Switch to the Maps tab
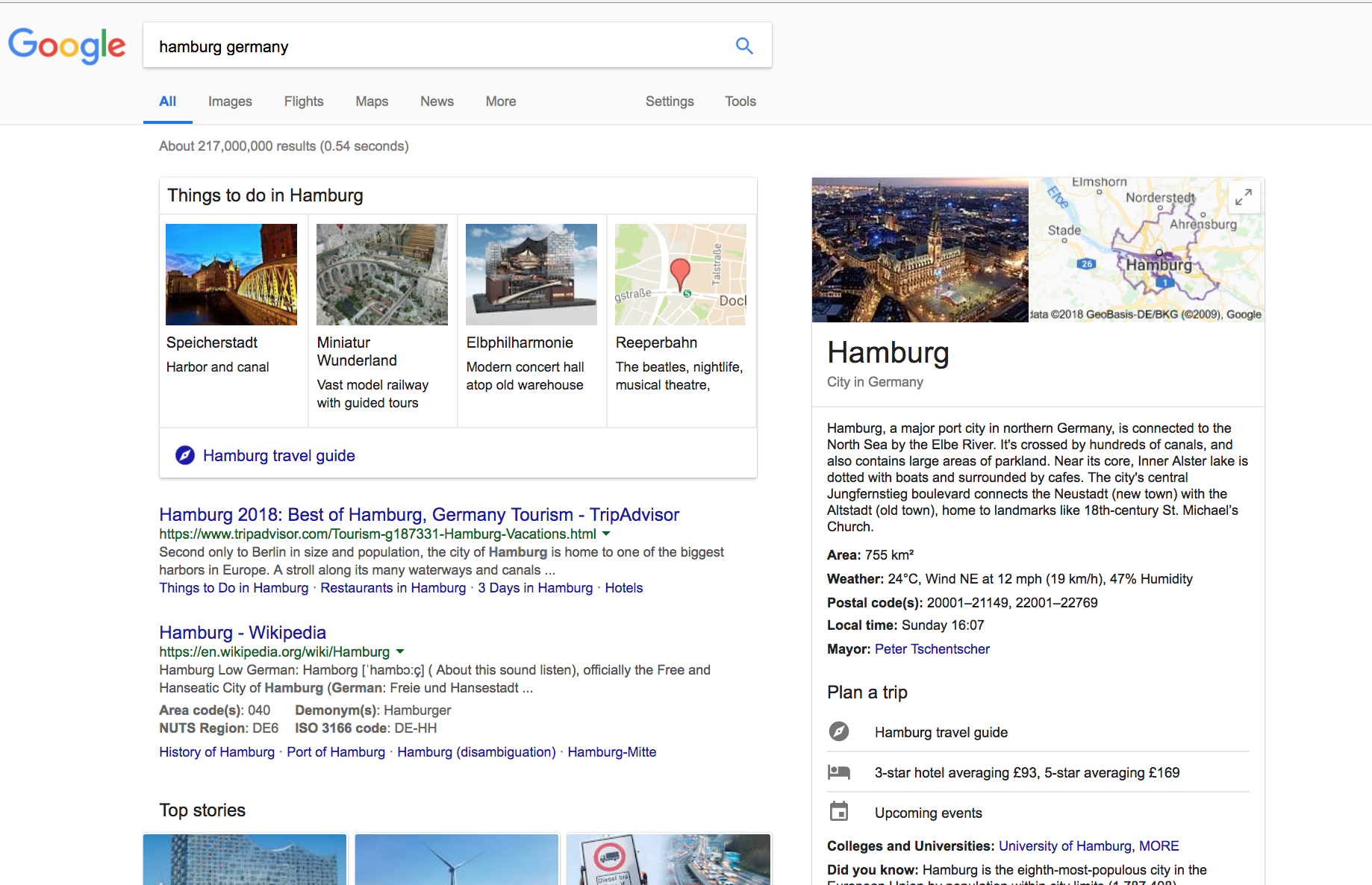The height and width of the screenshot is (885, 1372). [372, 101]
